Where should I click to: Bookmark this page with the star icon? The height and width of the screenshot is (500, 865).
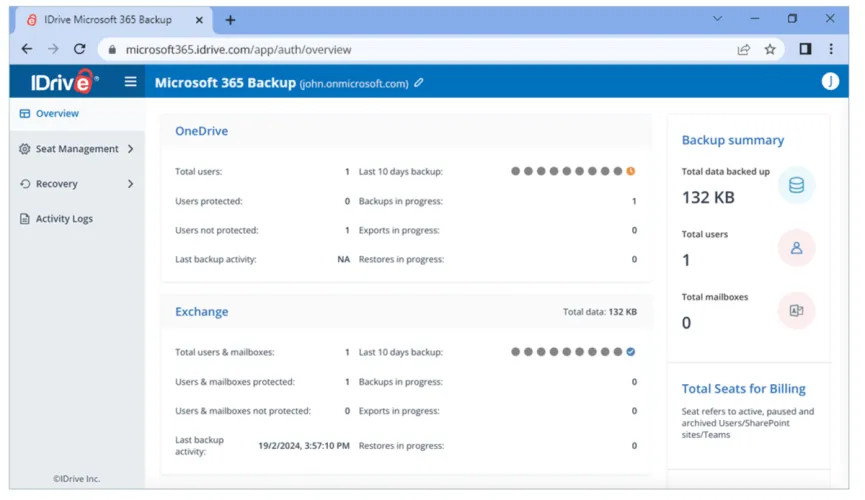point(770,49)
